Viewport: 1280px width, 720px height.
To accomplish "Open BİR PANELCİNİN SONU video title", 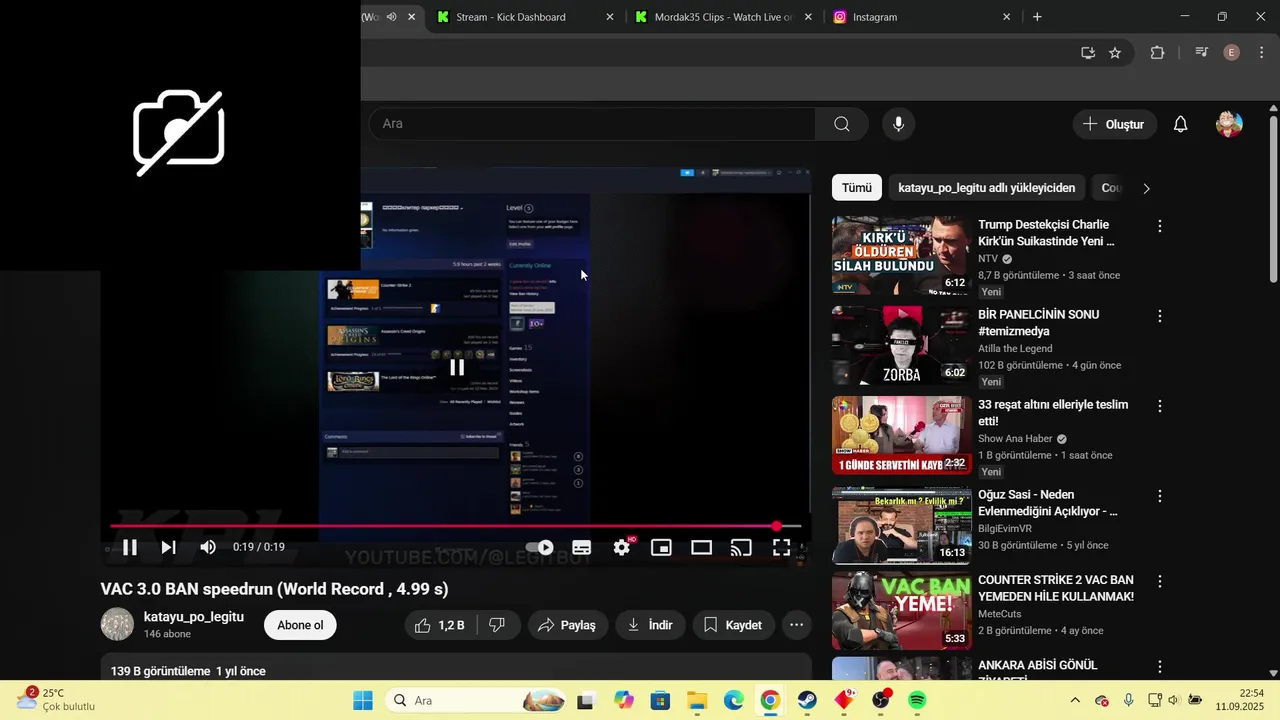I will (x=1039, y=323).
